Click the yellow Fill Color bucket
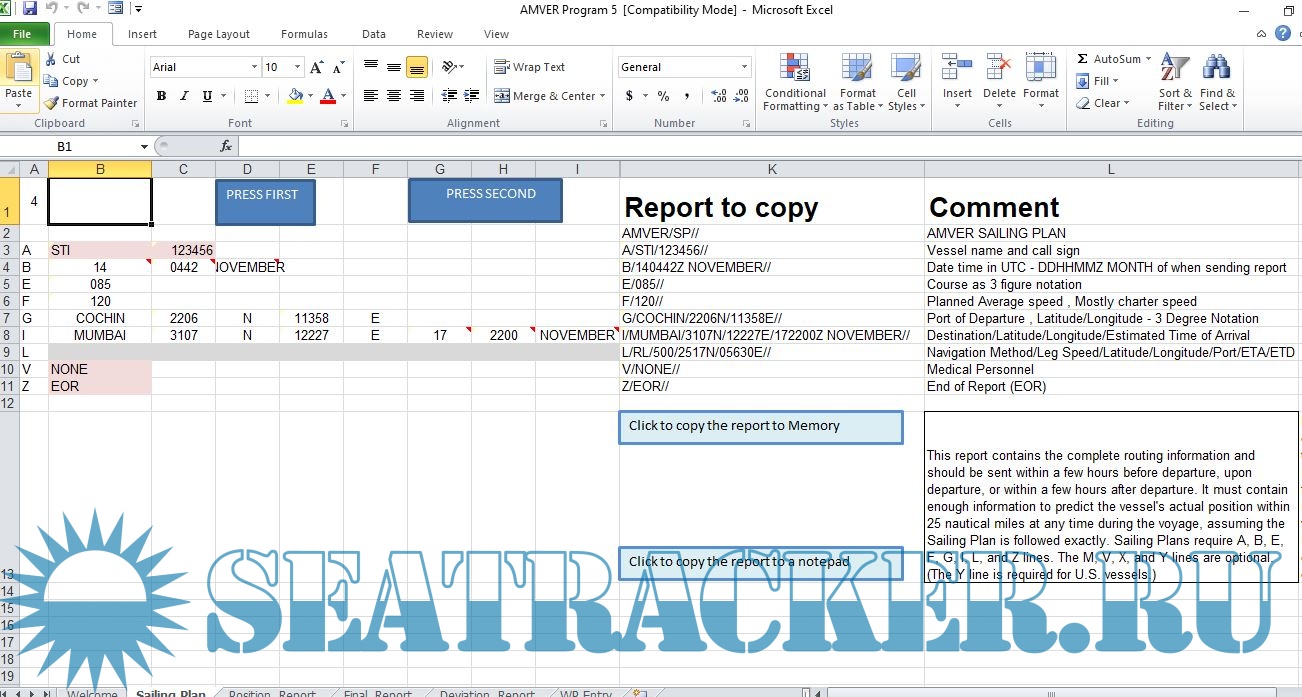Screen dimensions: 1302x697 [295, 96]
